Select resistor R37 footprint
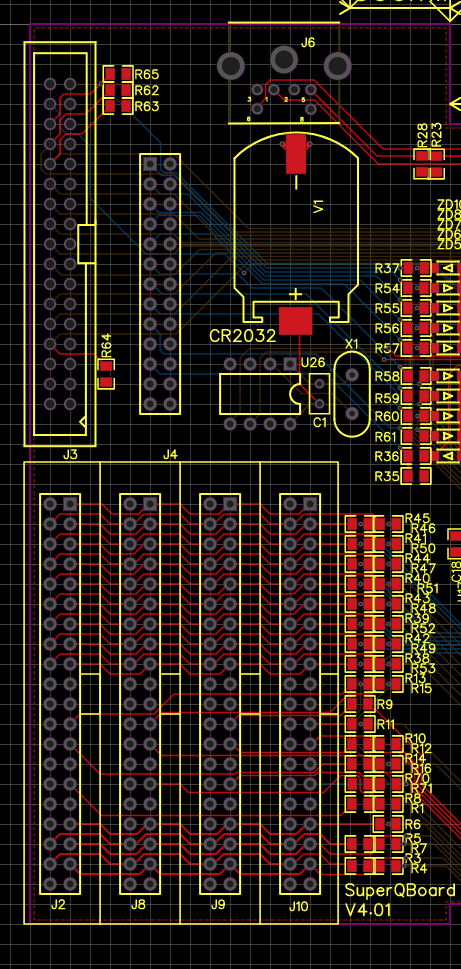 pos(417,268)
